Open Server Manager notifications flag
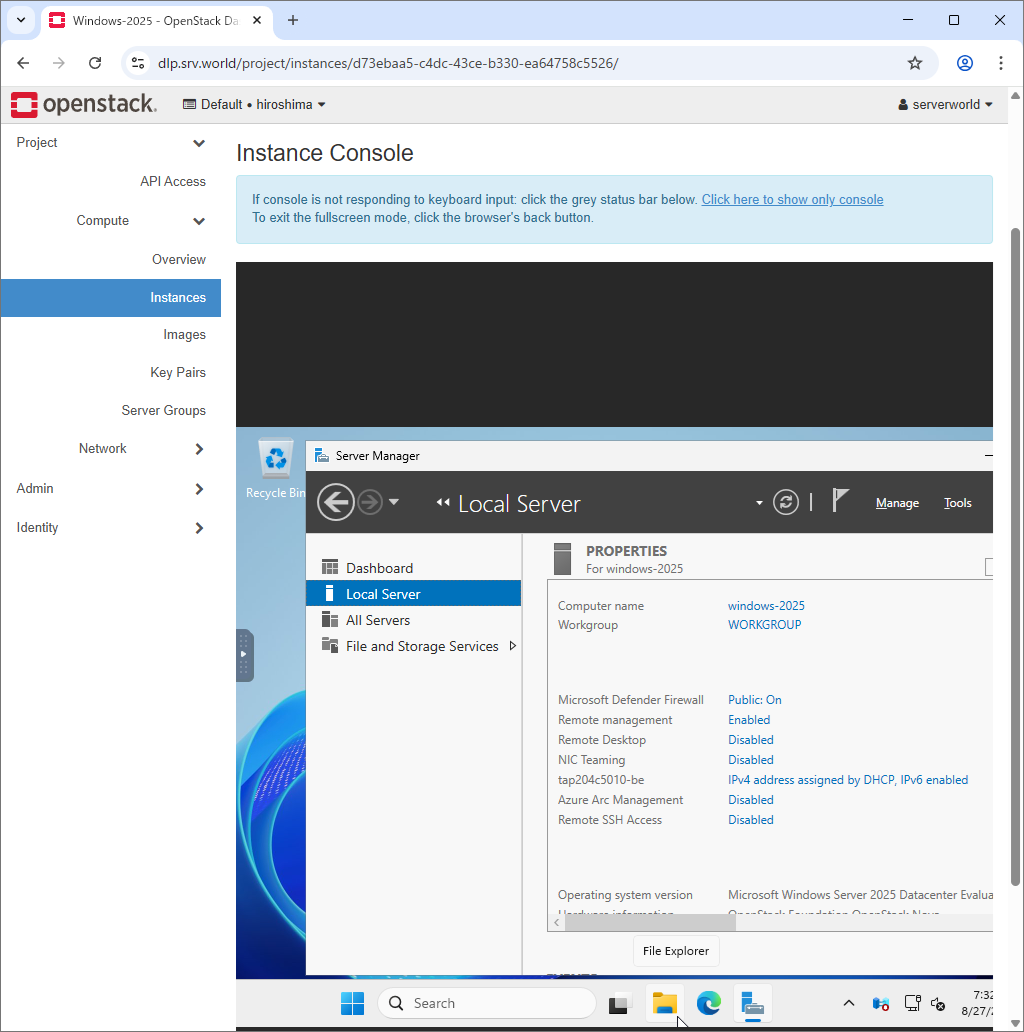 (x=841, y=502)
